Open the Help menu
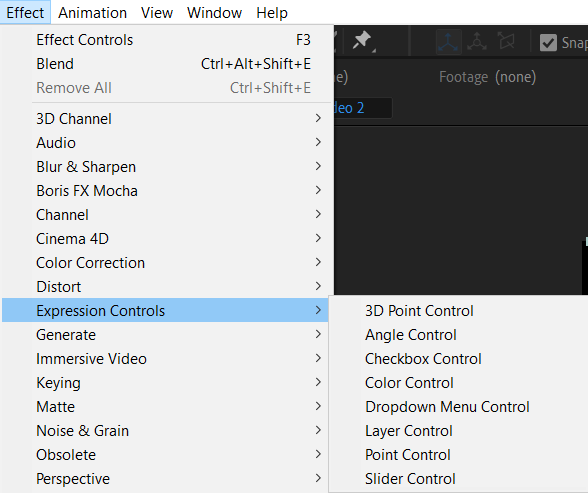The width and height of the screenshot is (588, 493). point(272,13)
